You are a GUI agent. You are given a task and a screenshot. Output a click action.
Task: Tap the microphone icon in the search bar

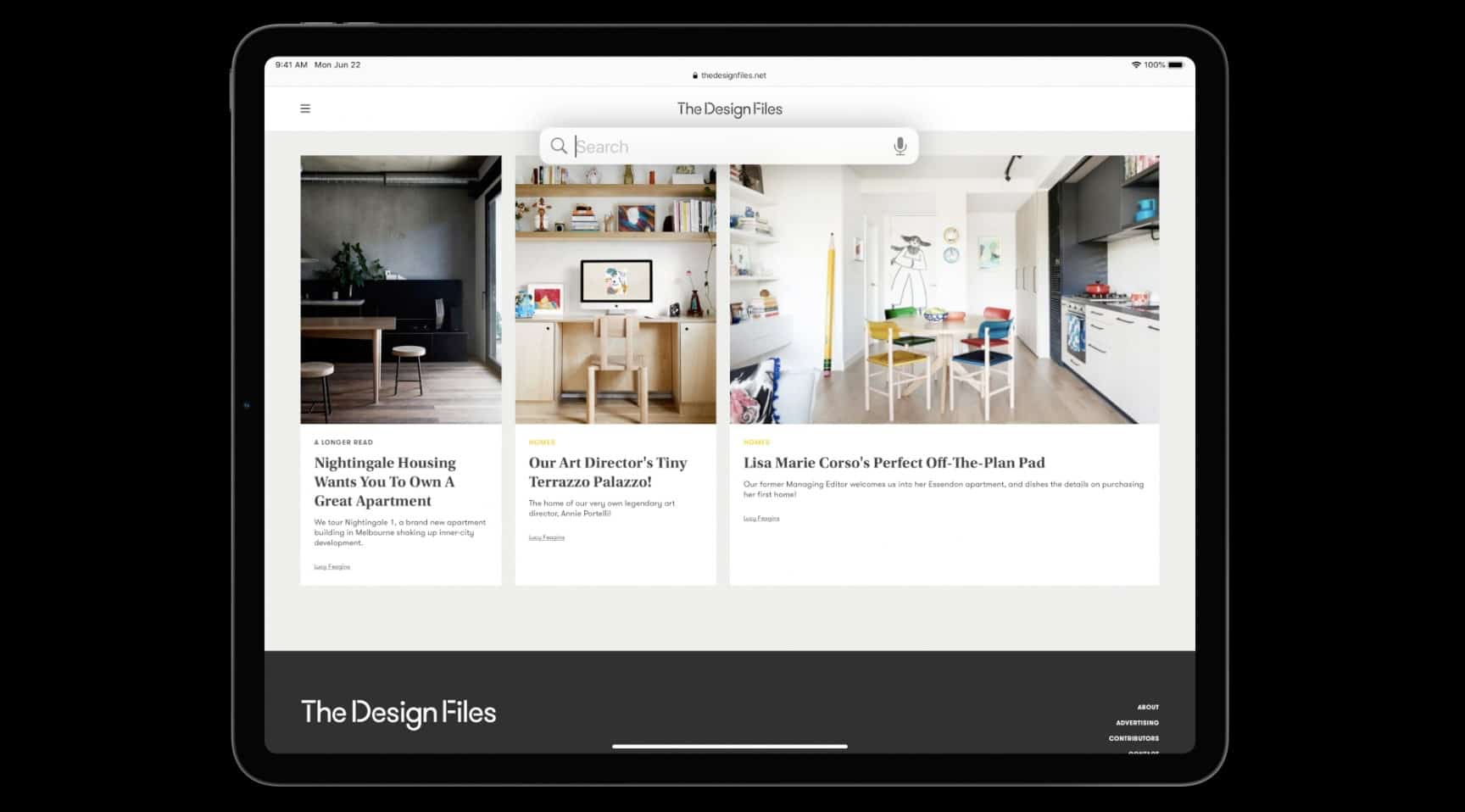pyautogui.click(x=900, y=147)
